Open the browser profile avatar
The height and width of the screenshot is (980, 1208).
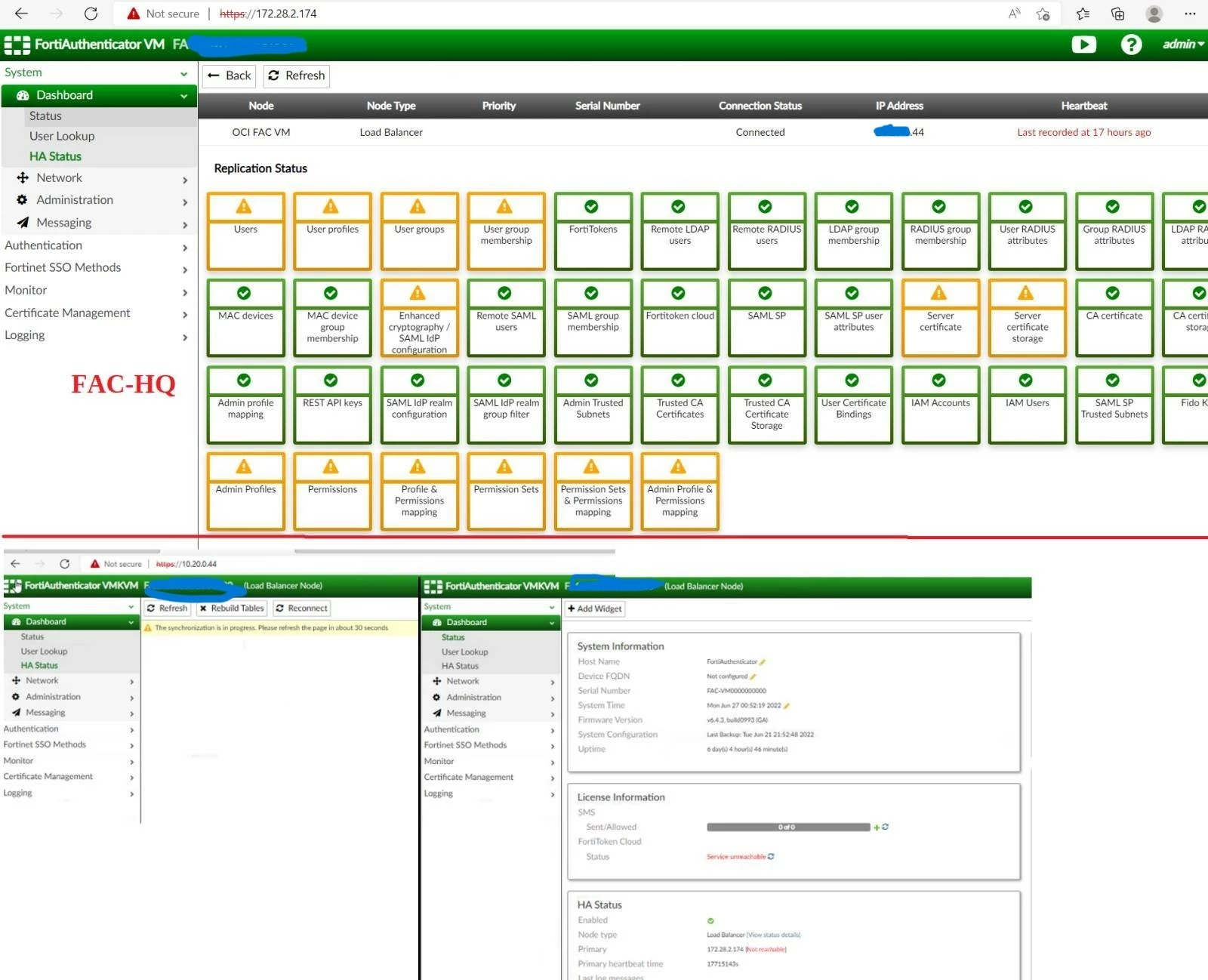1154,14
